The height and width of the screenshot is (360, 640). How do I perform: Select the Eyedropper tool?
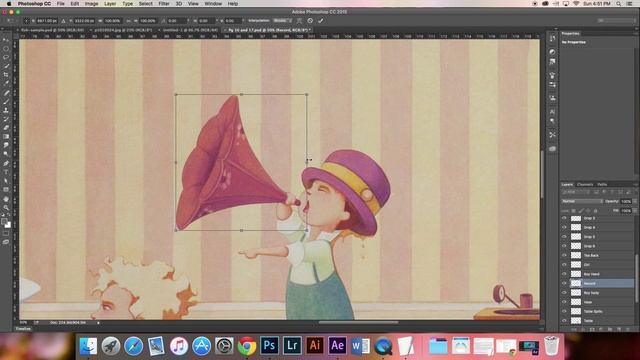pos(6,83)
